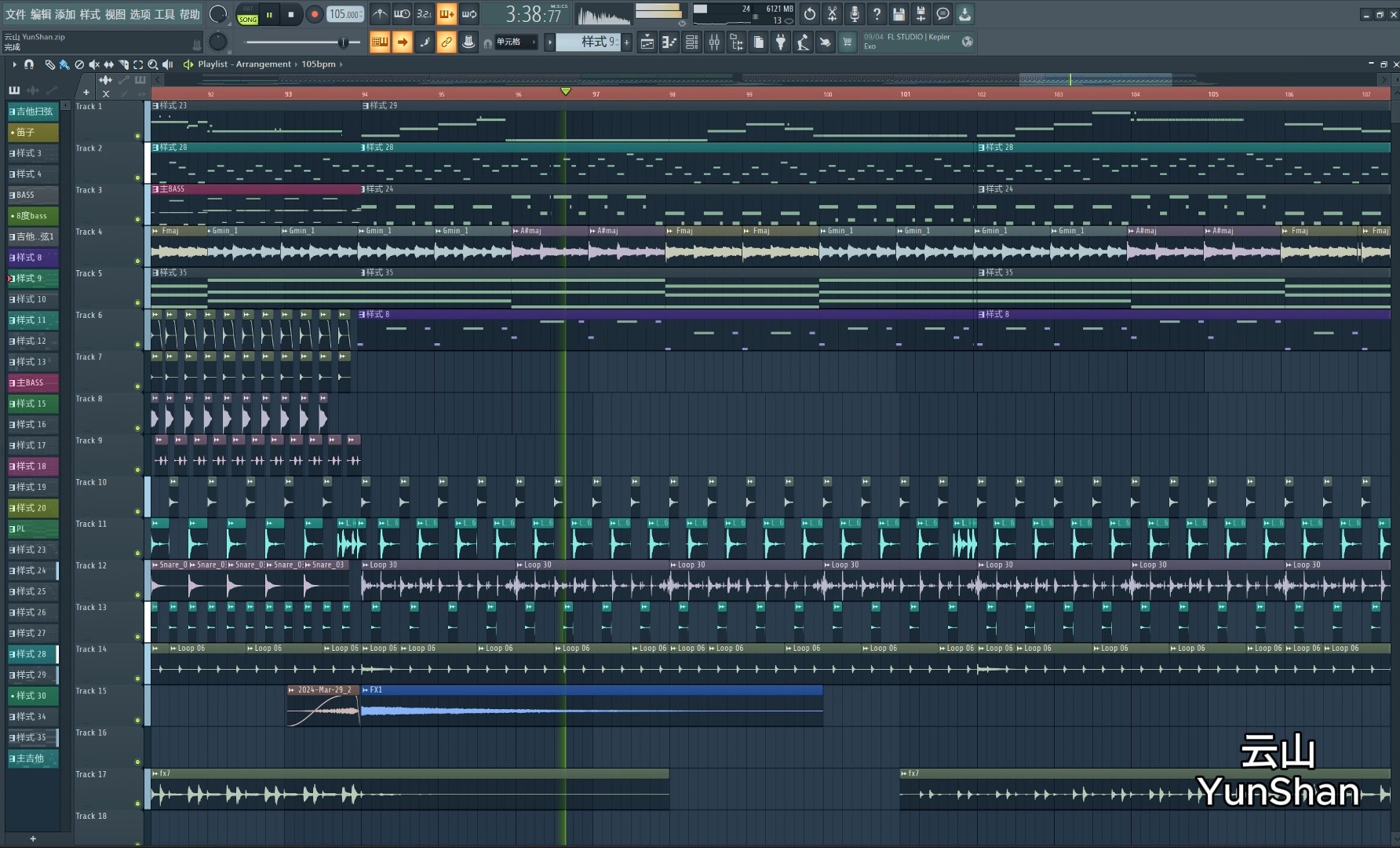The image size is (1400, 848).
Task: Open the channel rack view
Action: (691, 42)
